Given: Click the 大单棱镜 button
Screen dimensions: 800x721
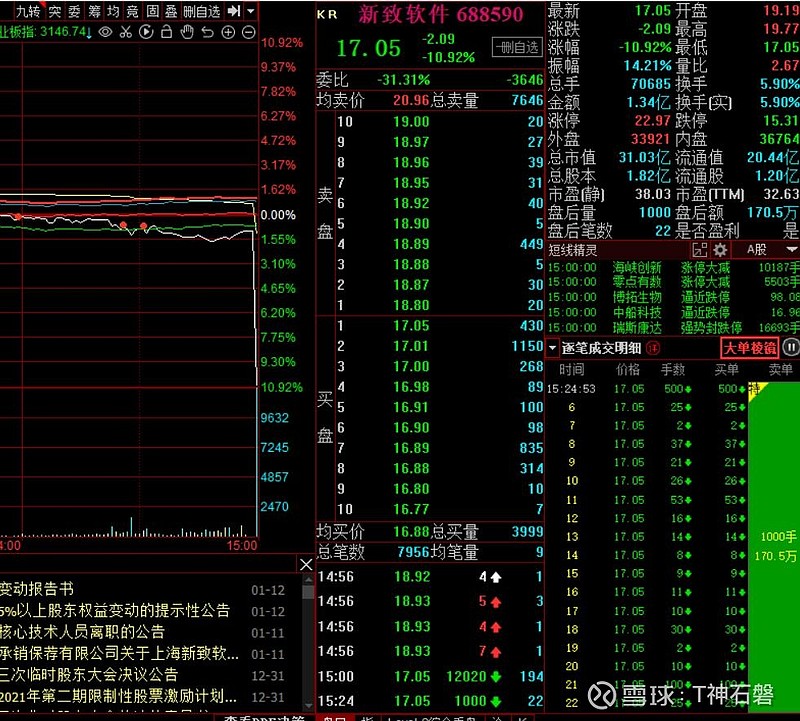Looking at the screenshot, I should 751,346.
